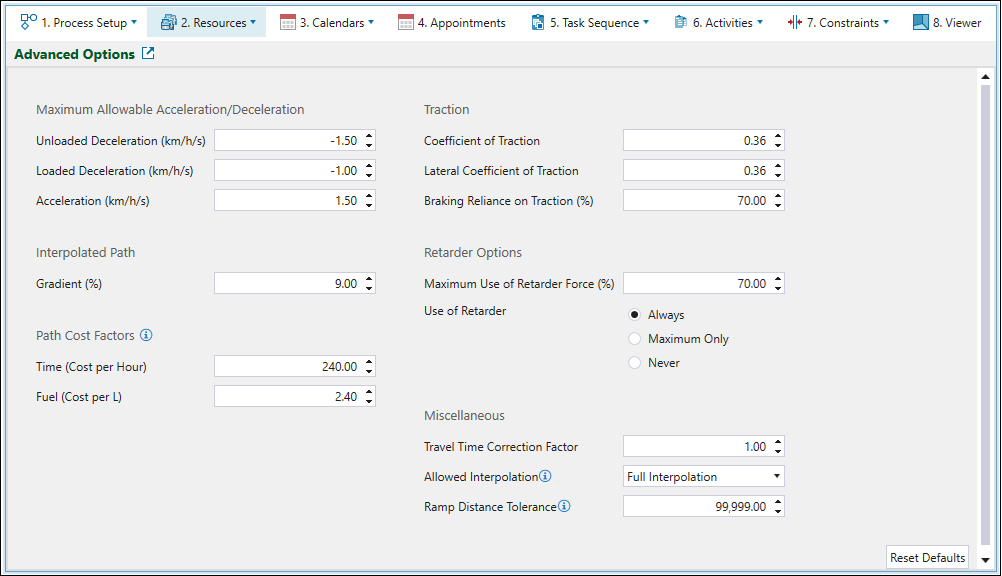This screenshot has width=1002, height=576.
Task: Select the Never retarder option
Action: 635,363
